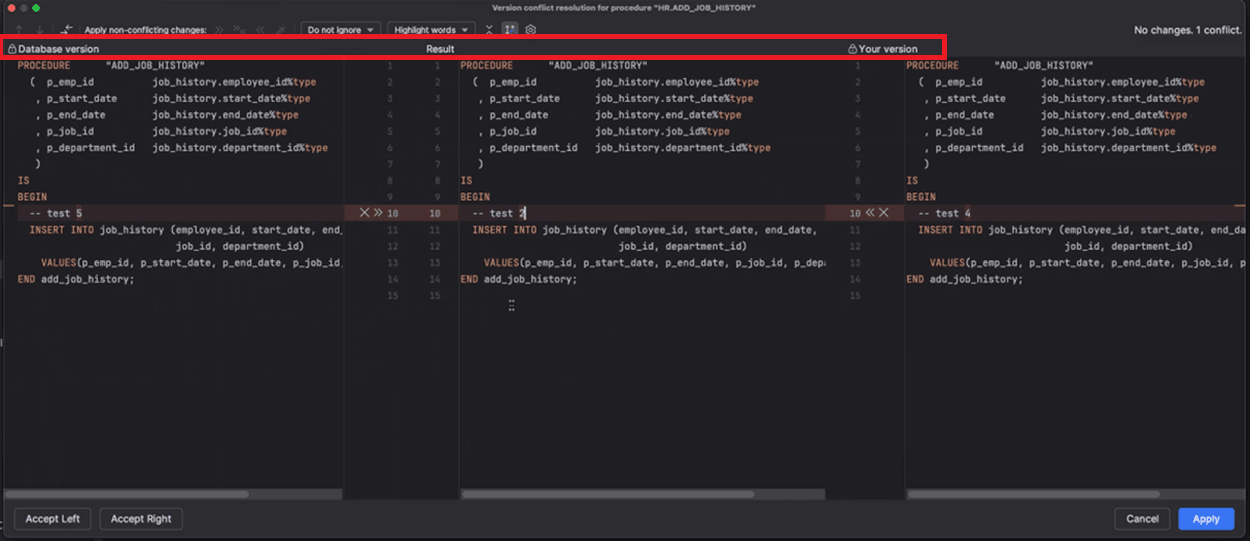Ignore the left change with X

pos(364,213)
